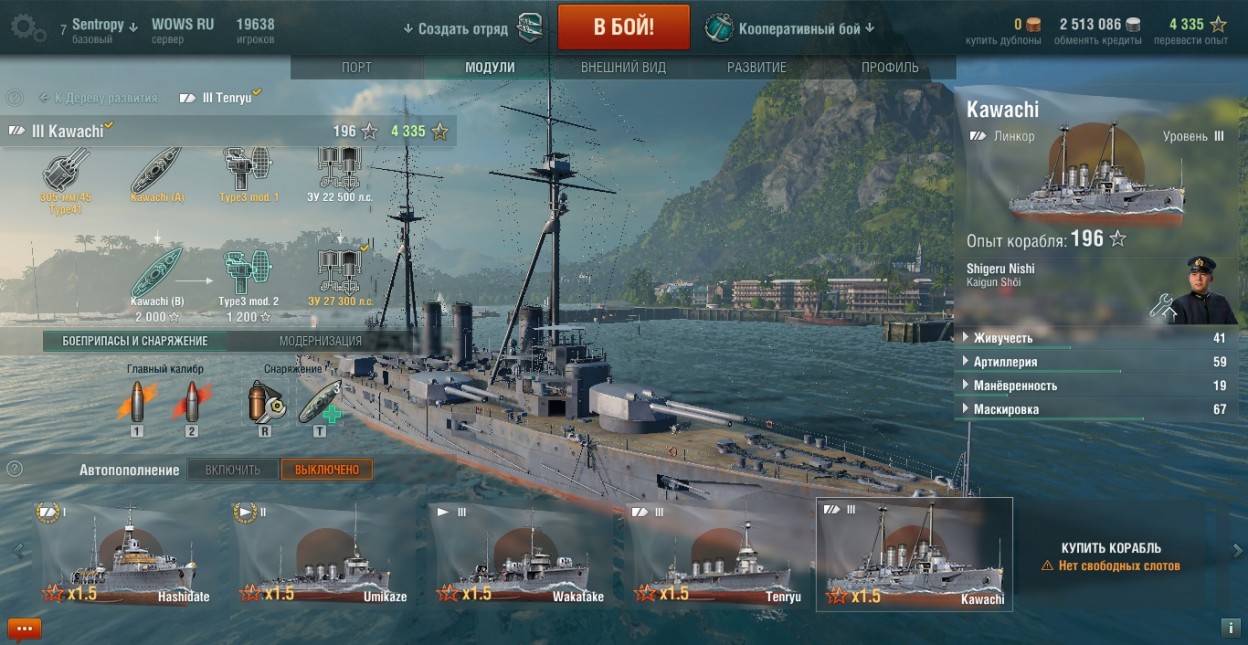Open the ПРОФИЛЬ tab
Viewport: 1248px width, 645px height.
[890, 68]
